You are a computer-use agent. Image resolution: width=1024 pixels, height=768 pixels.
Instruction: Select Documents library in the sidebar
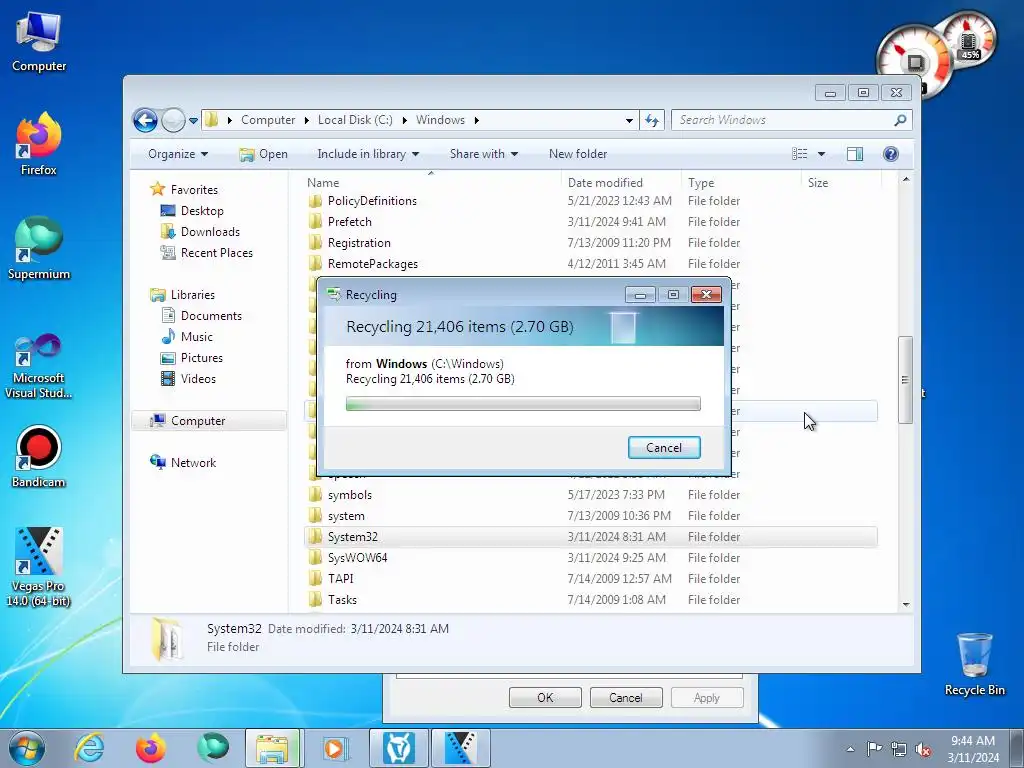click(211, 316)
